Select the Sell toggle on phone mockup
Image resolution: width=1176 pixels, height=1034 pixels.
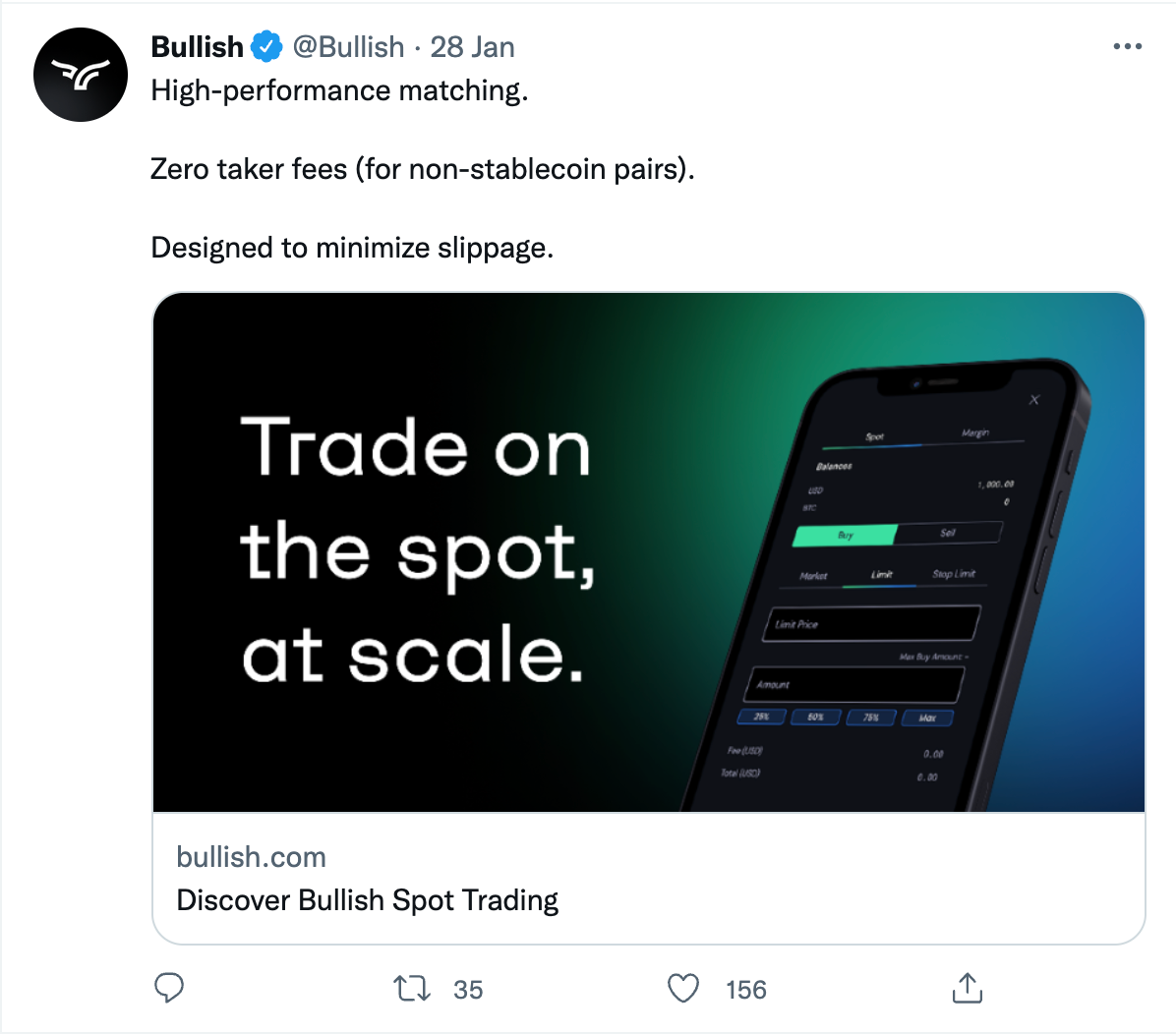(948, 533)
